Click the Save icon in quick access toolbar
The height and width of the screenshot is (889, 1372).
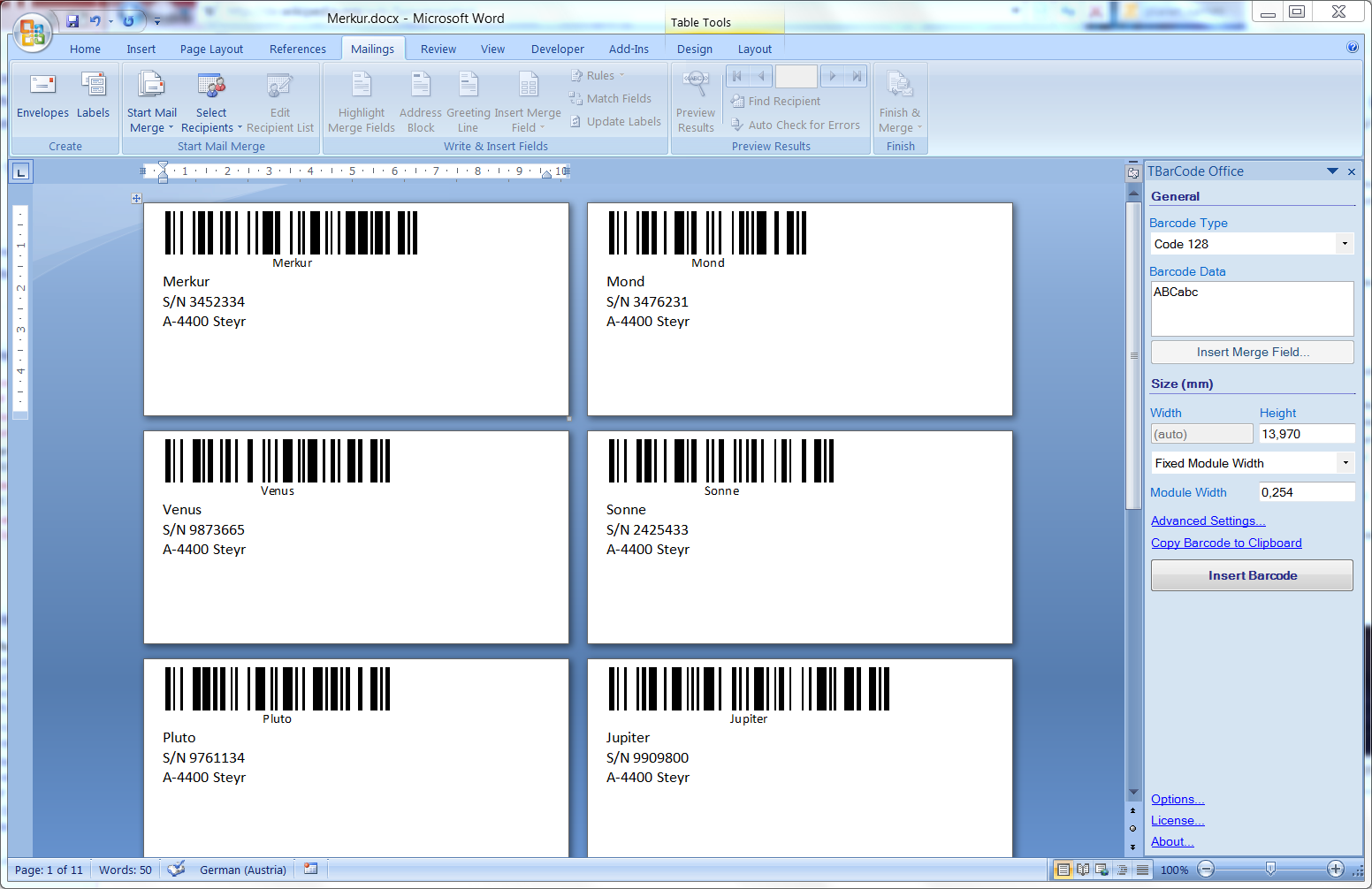[x=72, y=20]
